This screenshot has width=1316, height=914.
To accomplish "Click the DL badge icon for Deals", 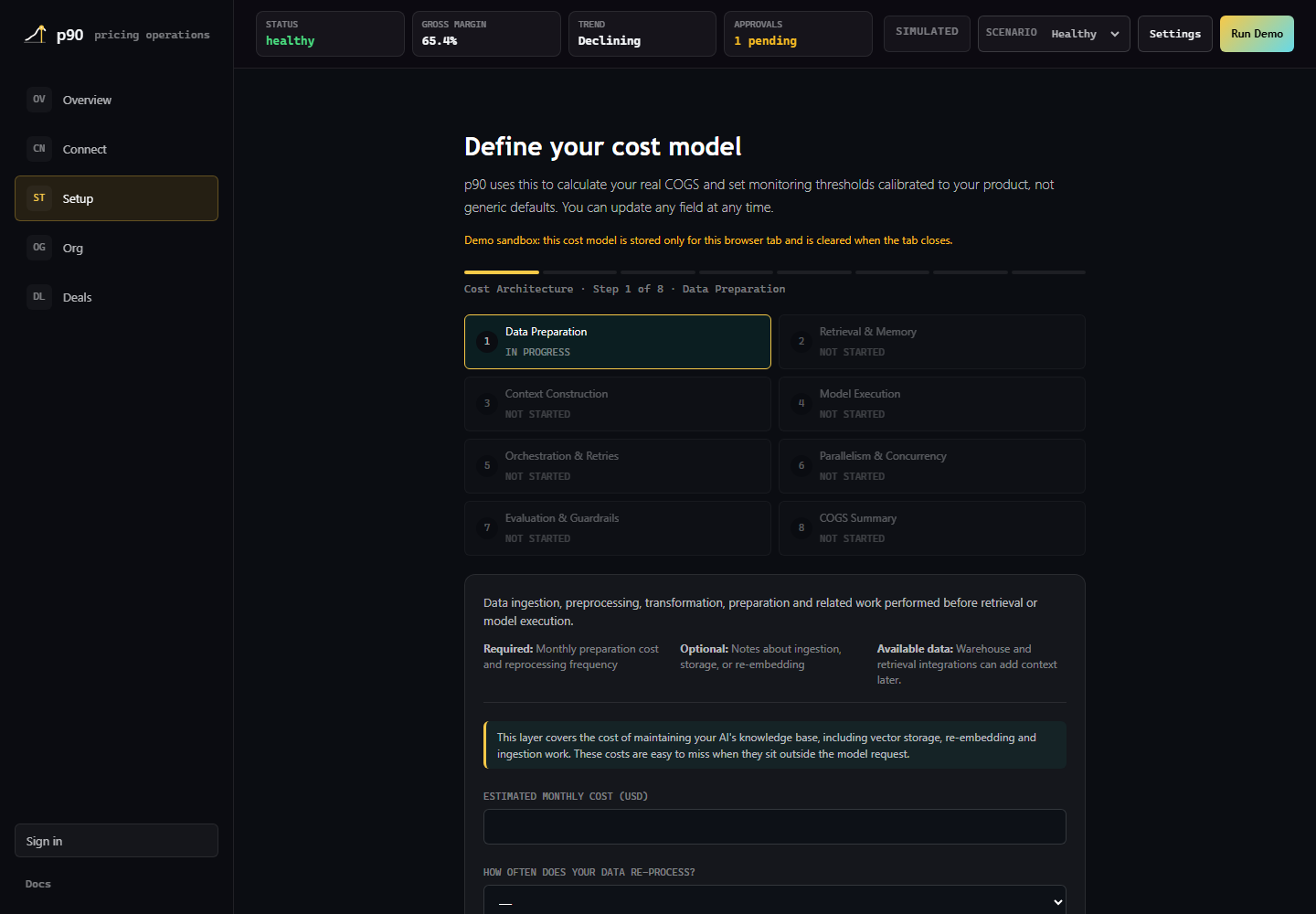I will click(x=39, y=297).
